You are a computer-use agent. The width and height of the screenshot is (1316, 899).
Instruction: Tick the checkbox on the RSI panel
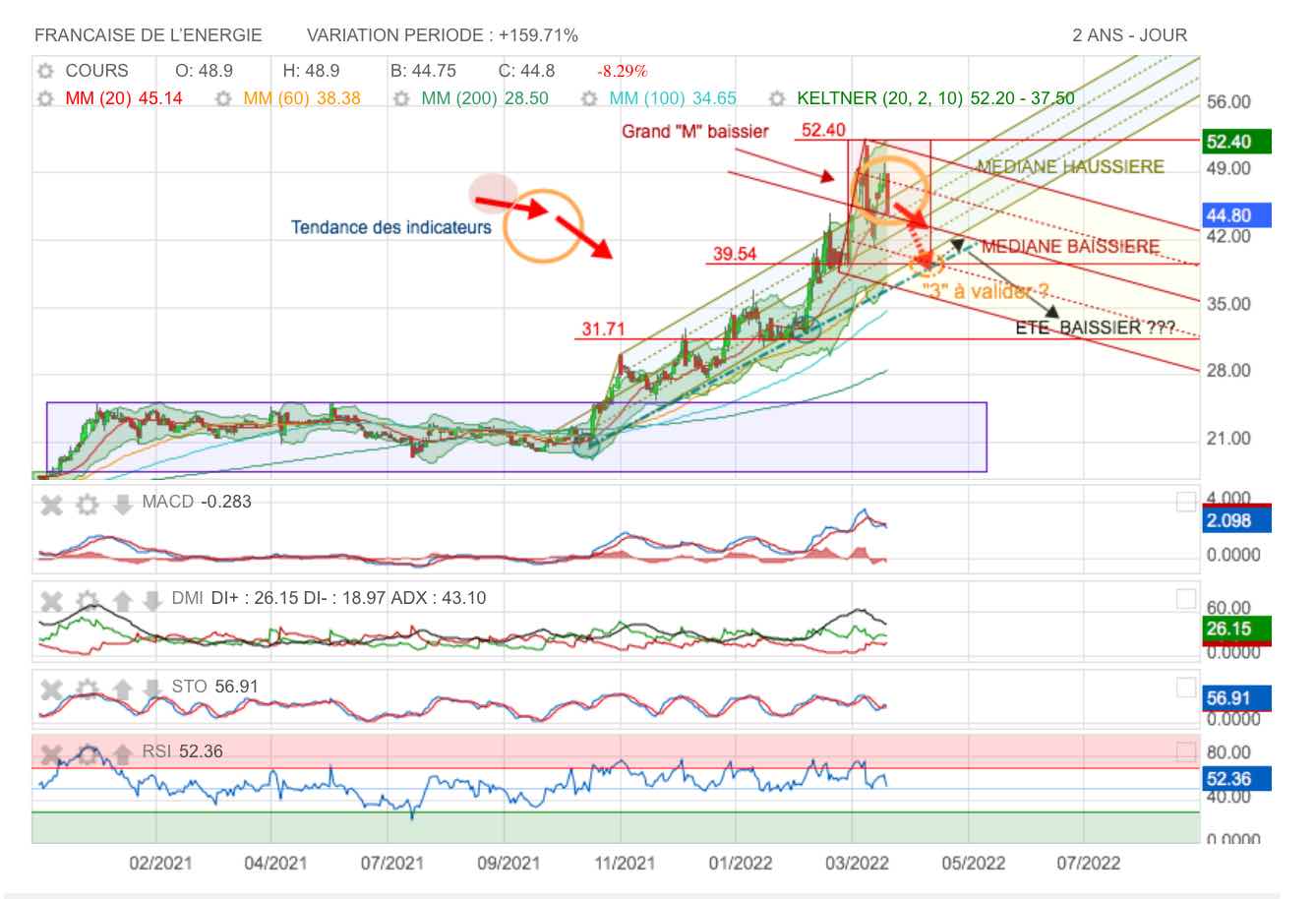tap(1186, 752)
